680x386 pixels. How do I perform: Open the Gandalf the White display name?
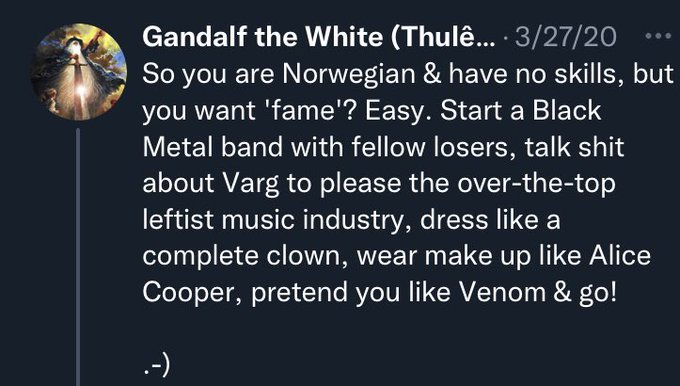[318, 37]
